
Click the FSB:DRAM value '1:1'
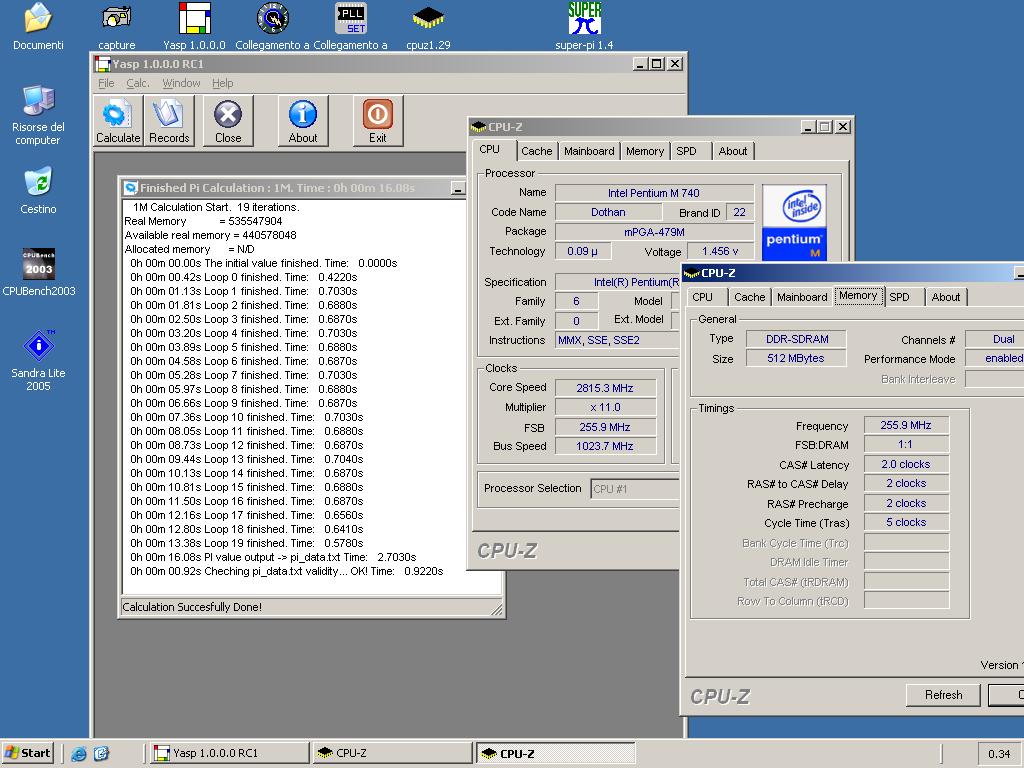click(906, 445)
